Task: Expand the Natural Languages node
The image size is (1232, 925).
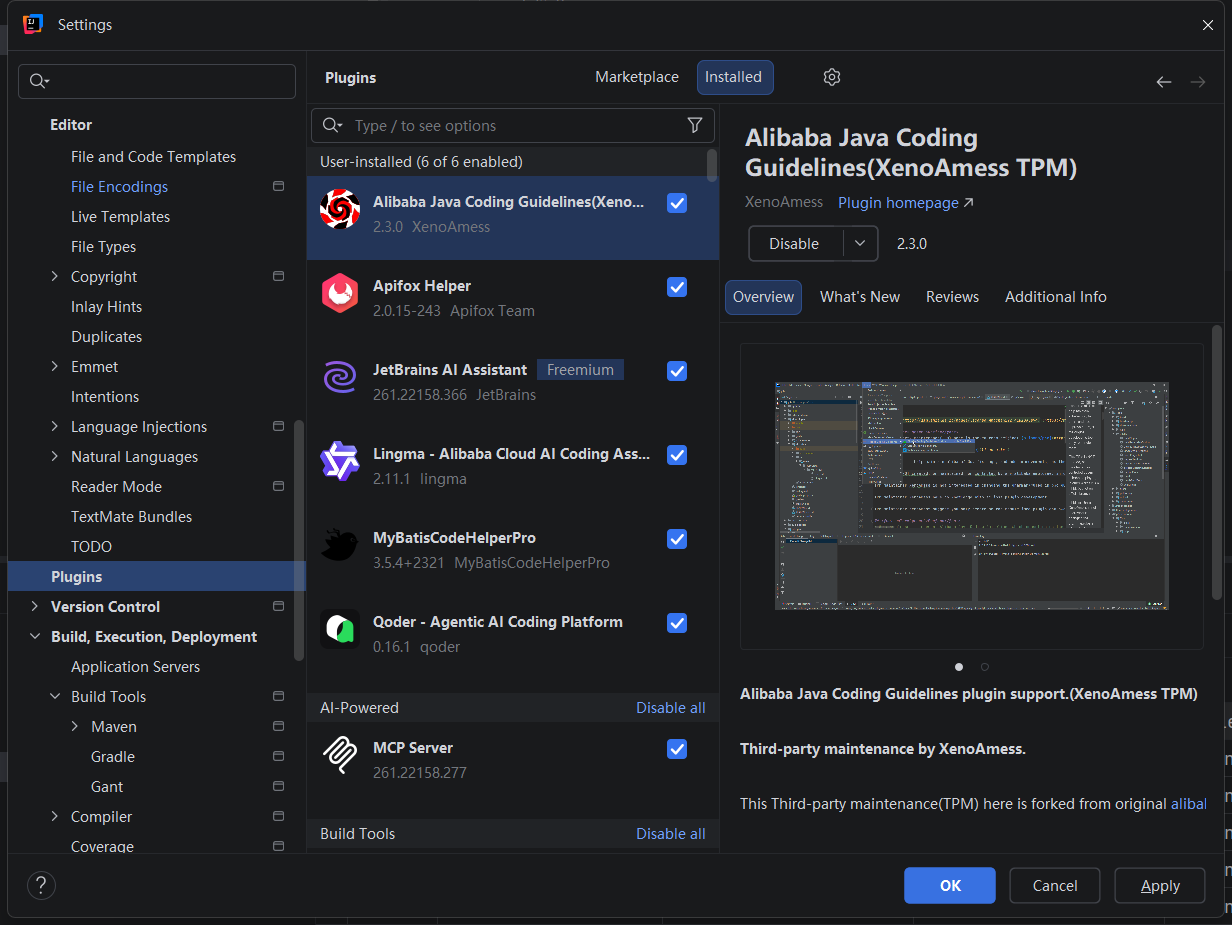Action: click(55, 456)
